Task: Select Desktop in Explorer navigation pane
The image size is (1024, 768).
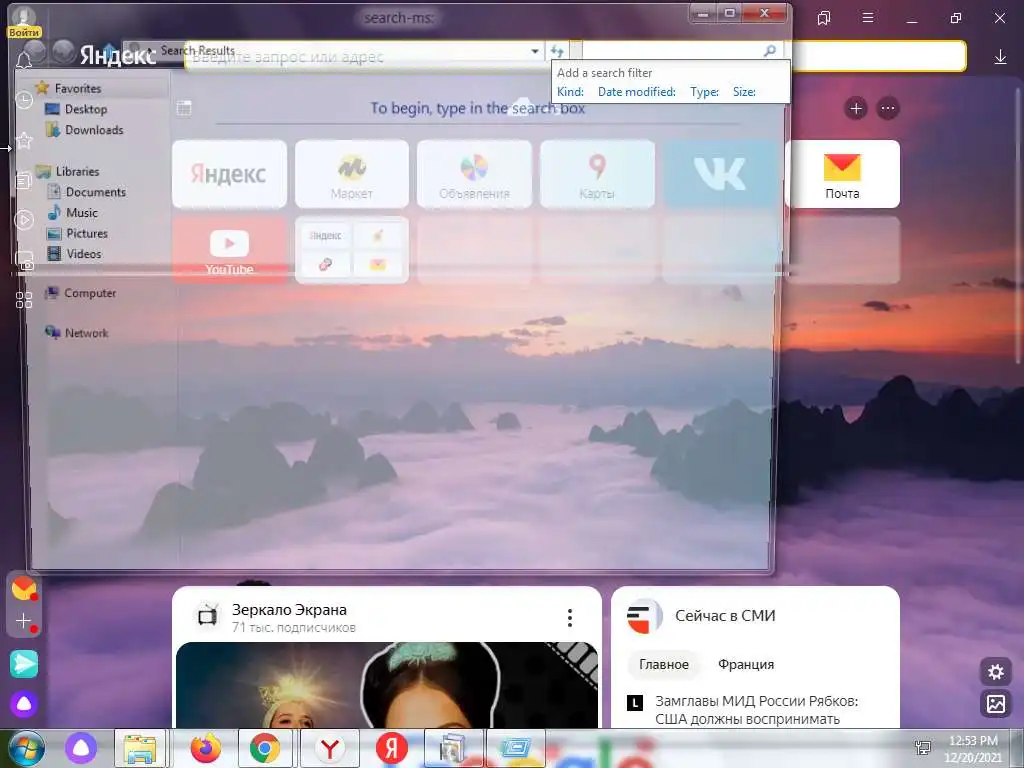Action: 86,109
